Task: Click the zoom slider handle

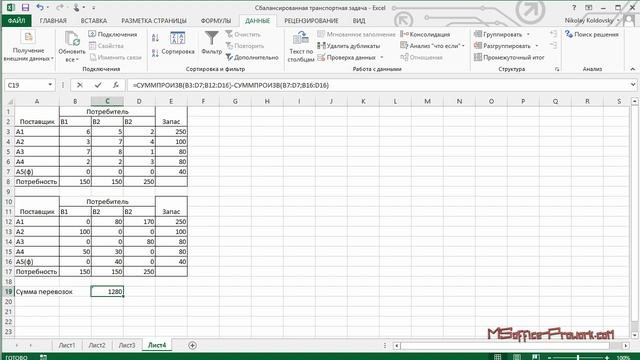Action: [x=578, y=358]
